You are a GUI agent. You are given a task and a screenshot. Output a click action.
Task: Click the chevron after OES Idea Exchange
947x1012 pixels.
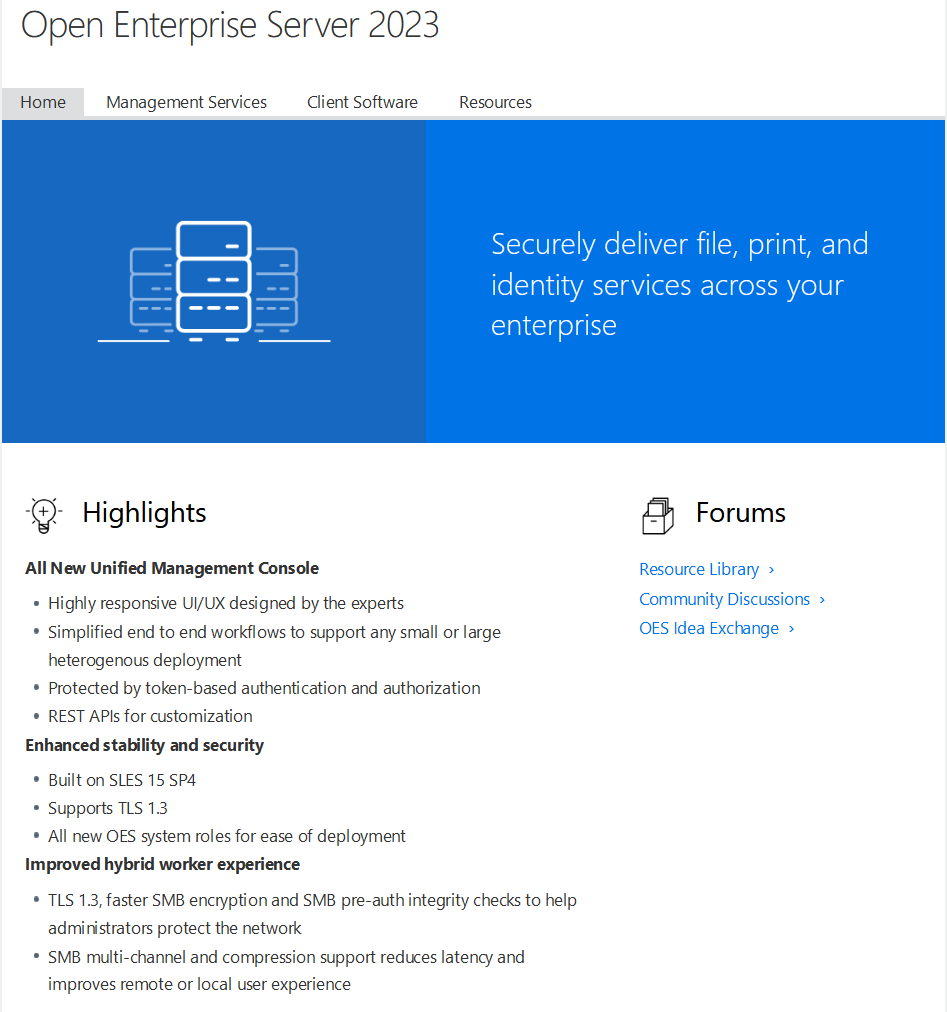point(791,629)
